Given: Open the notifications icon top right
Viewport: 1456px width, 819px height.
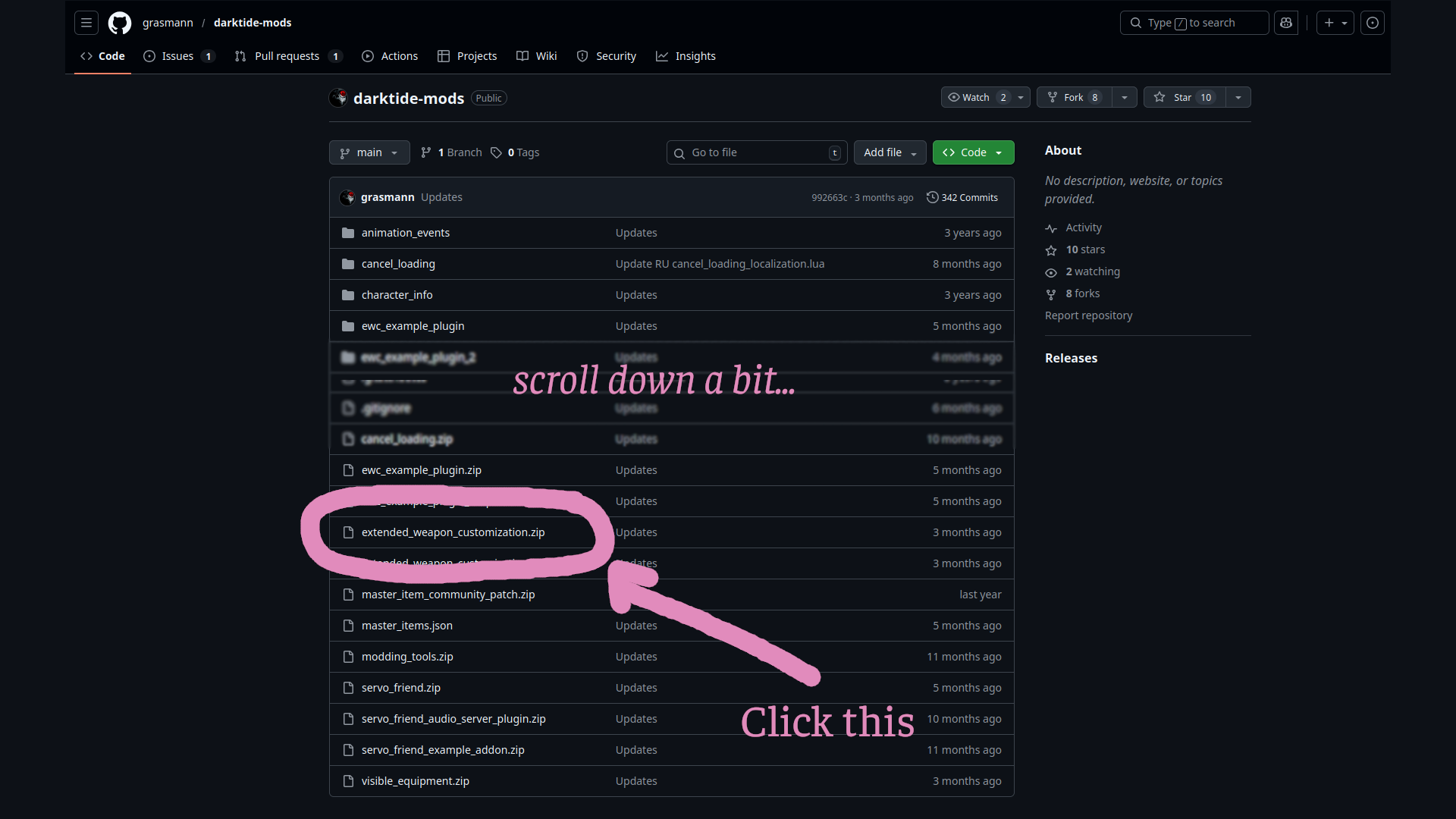Looking at the screenshot, I should tap(1373, 23).
